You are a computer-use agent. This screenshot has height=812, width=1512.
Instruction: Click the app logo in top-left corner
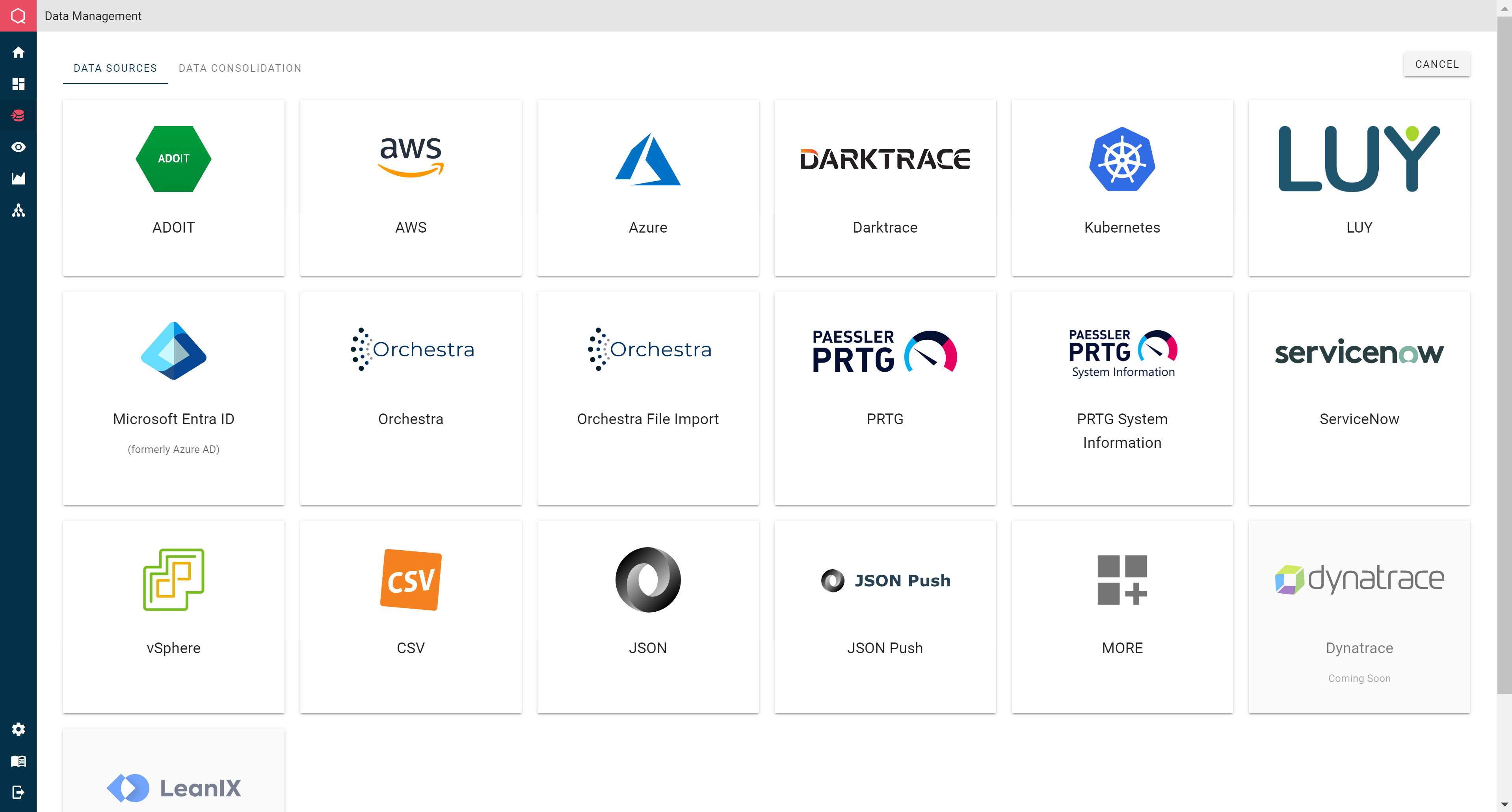(x=18, y=16)
